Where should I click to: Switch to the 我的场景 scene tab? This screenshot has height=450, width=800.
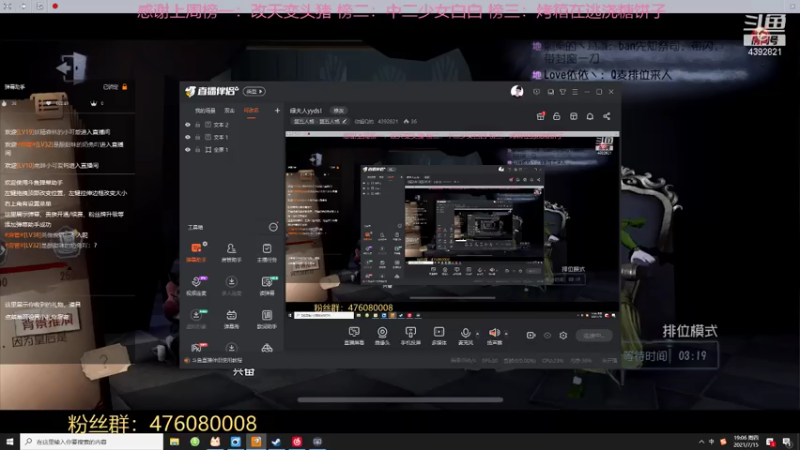205,111
